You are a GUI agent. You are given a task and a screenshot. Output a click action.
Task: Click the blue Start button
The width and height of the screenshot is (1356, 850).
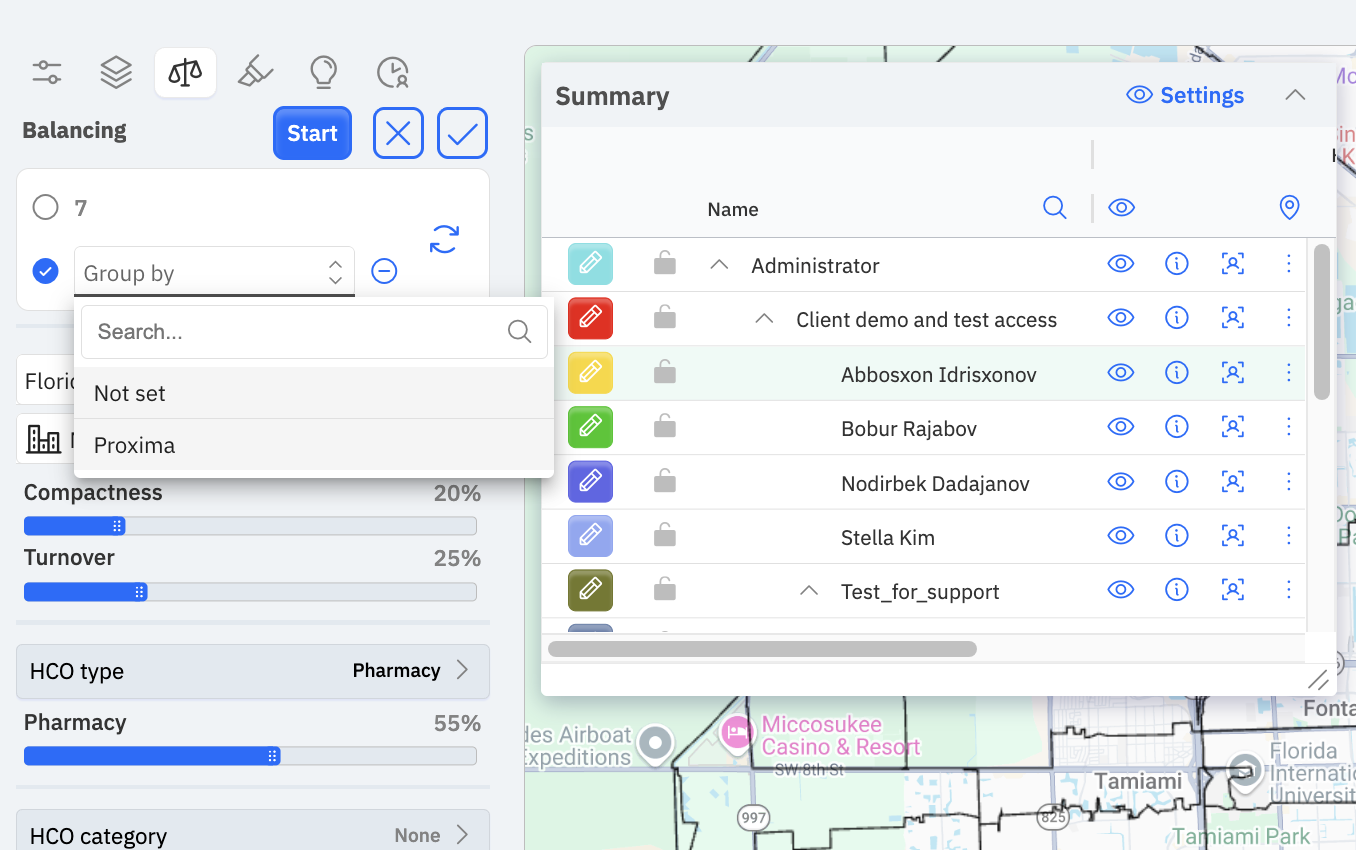pyautogui.click(x=312, y=133)
